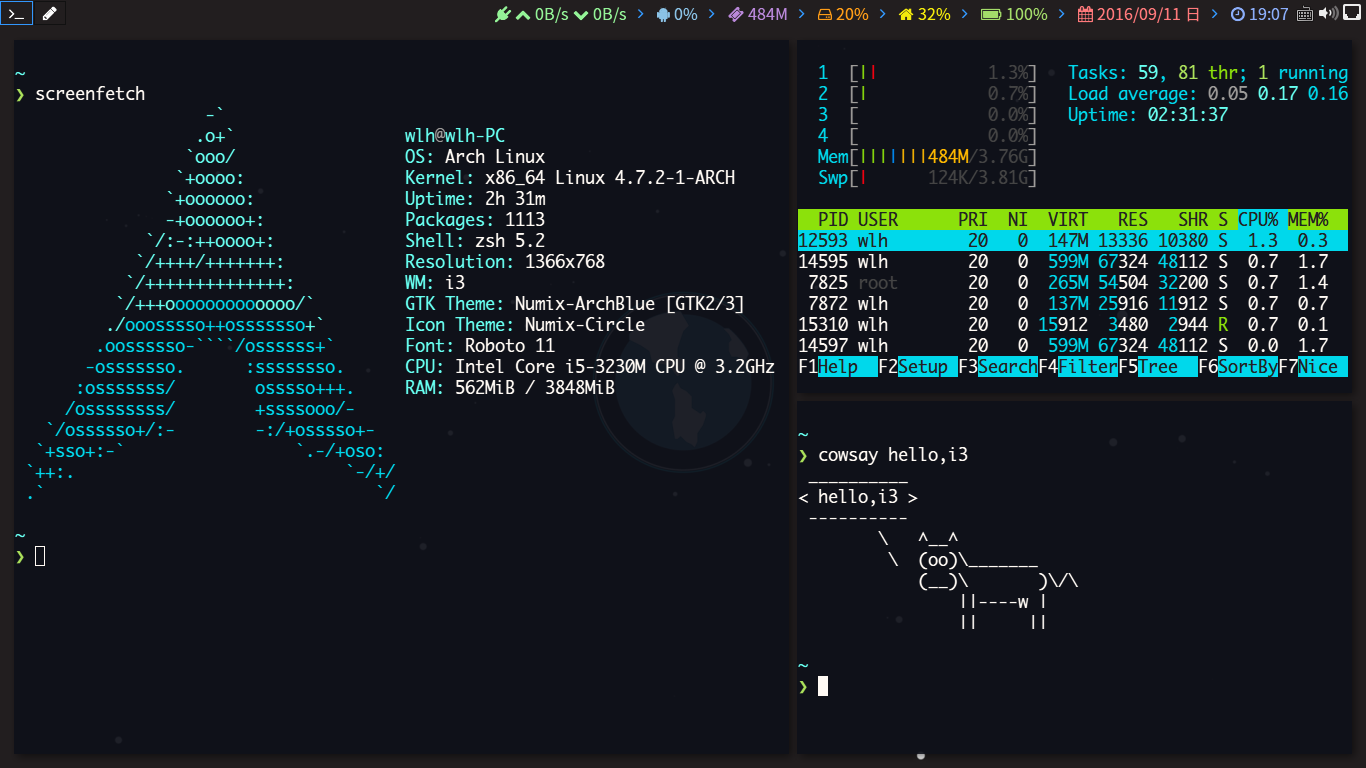The image size is (1366, 768).
Task: Click the RAM: 562MiB / 3848MiB line
Action: [510, 388]
